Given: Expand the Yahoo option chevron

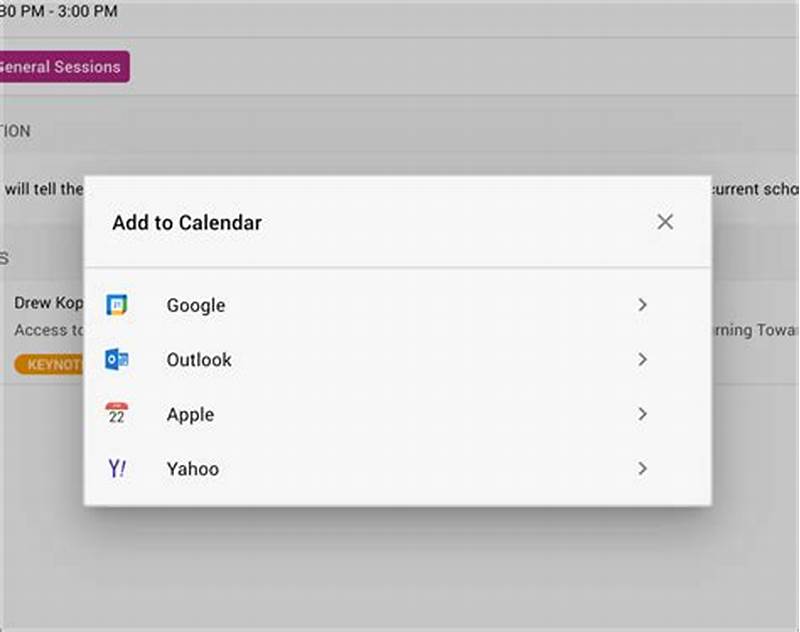Looking at the screenshot, I should tap(643, 468).
